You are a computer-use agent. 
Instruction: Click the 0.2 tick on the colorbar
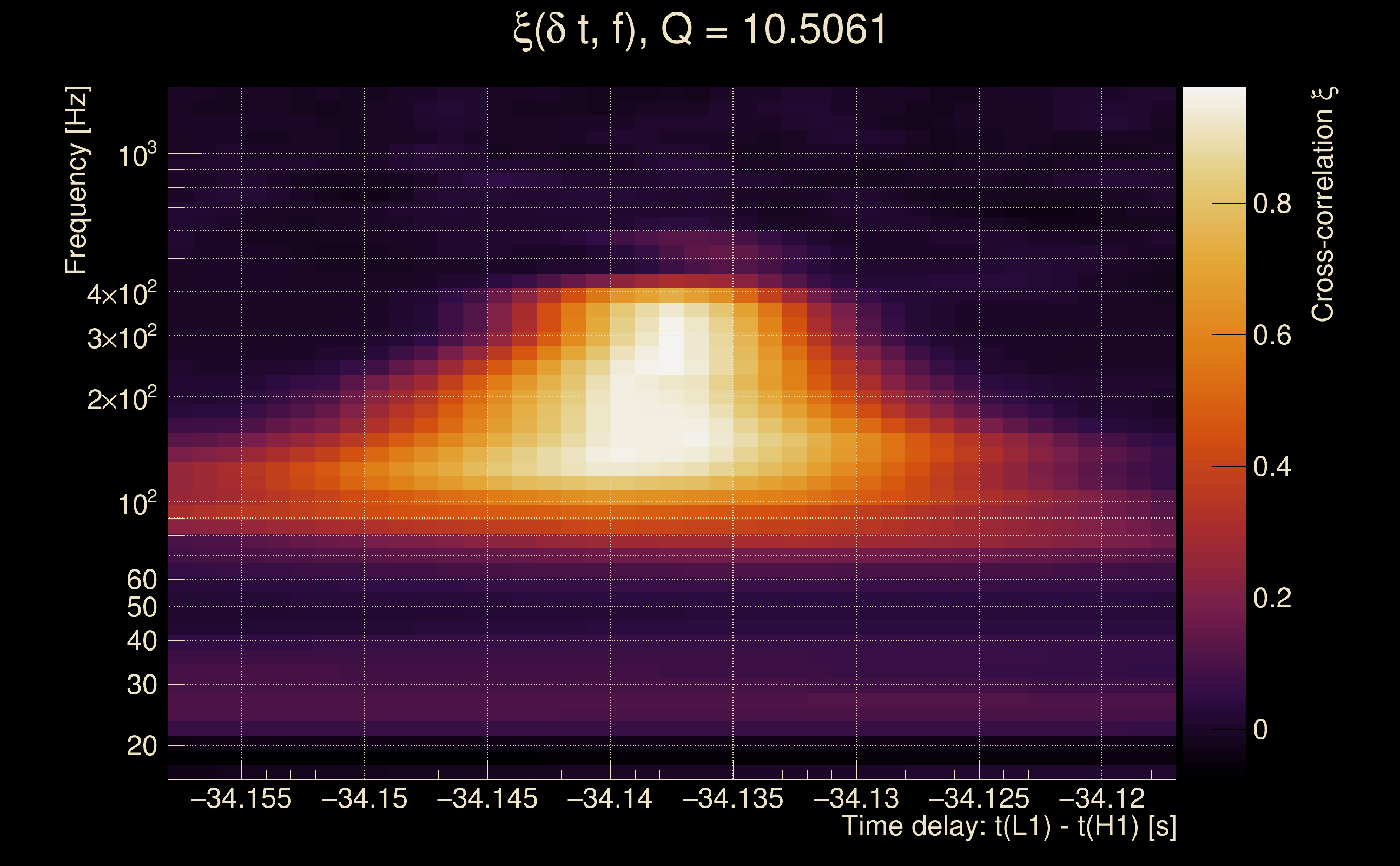[1272, 599]
